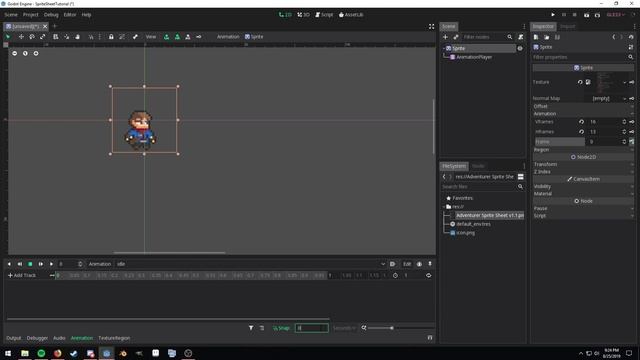This screenshot has width=640, height=360.
Task: Click the Filter nodes search field
Action: click(483, 37)
